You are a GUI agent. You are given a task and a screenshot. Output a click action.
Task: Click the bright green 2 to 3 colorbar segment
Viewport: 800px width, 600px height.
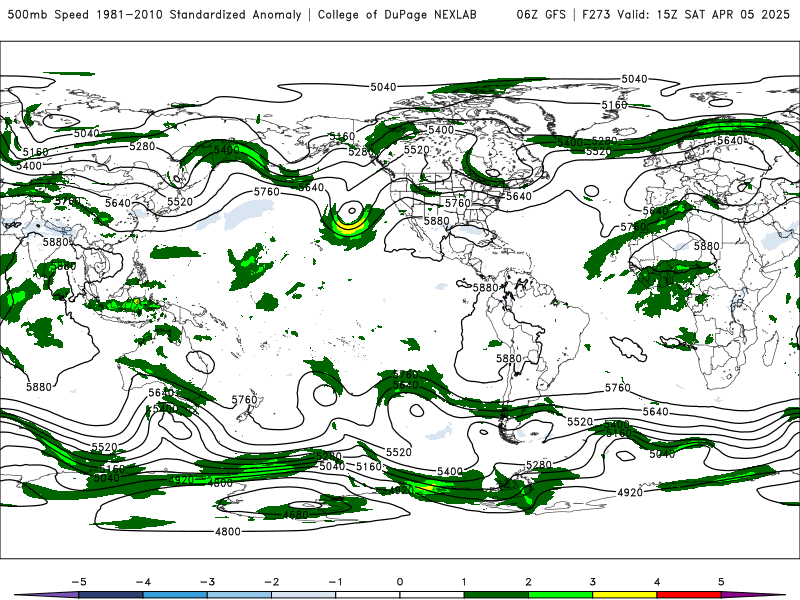(560, 595)
